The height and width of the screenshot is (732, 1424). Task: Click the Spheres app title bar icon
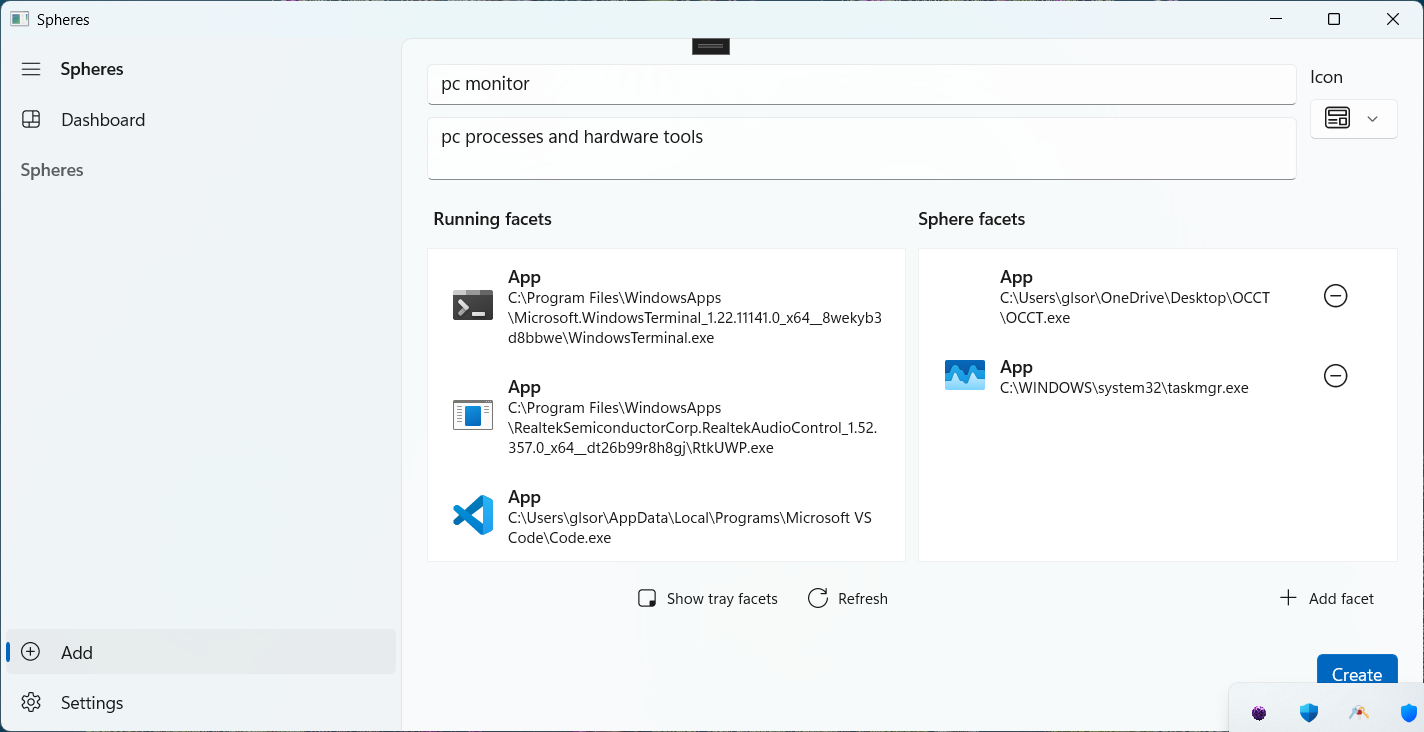tap(19, 19)
